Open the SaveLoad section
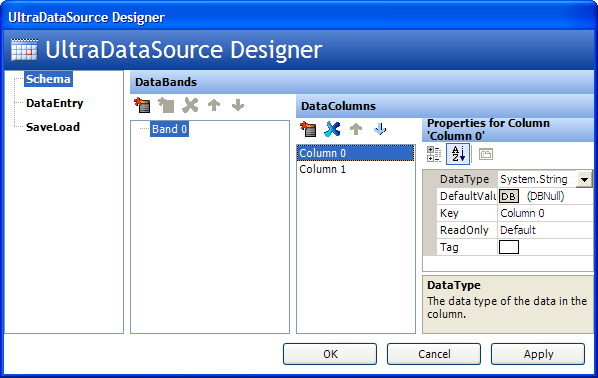 coord(53,127)
